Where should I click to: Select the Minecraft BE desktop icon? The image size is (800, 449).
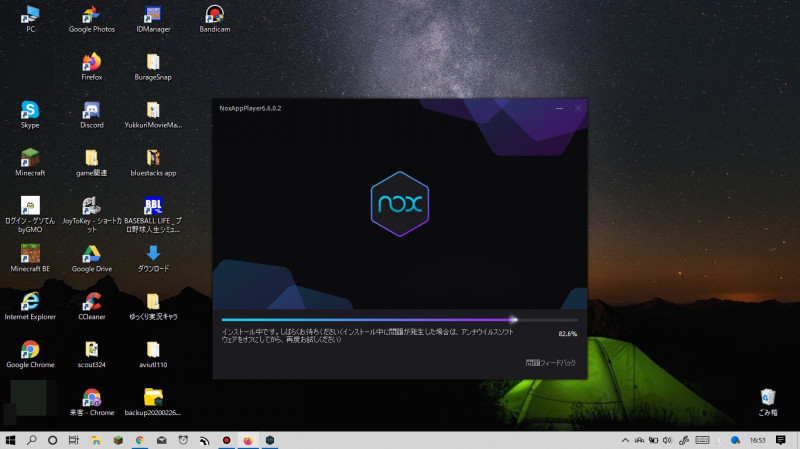30,258
